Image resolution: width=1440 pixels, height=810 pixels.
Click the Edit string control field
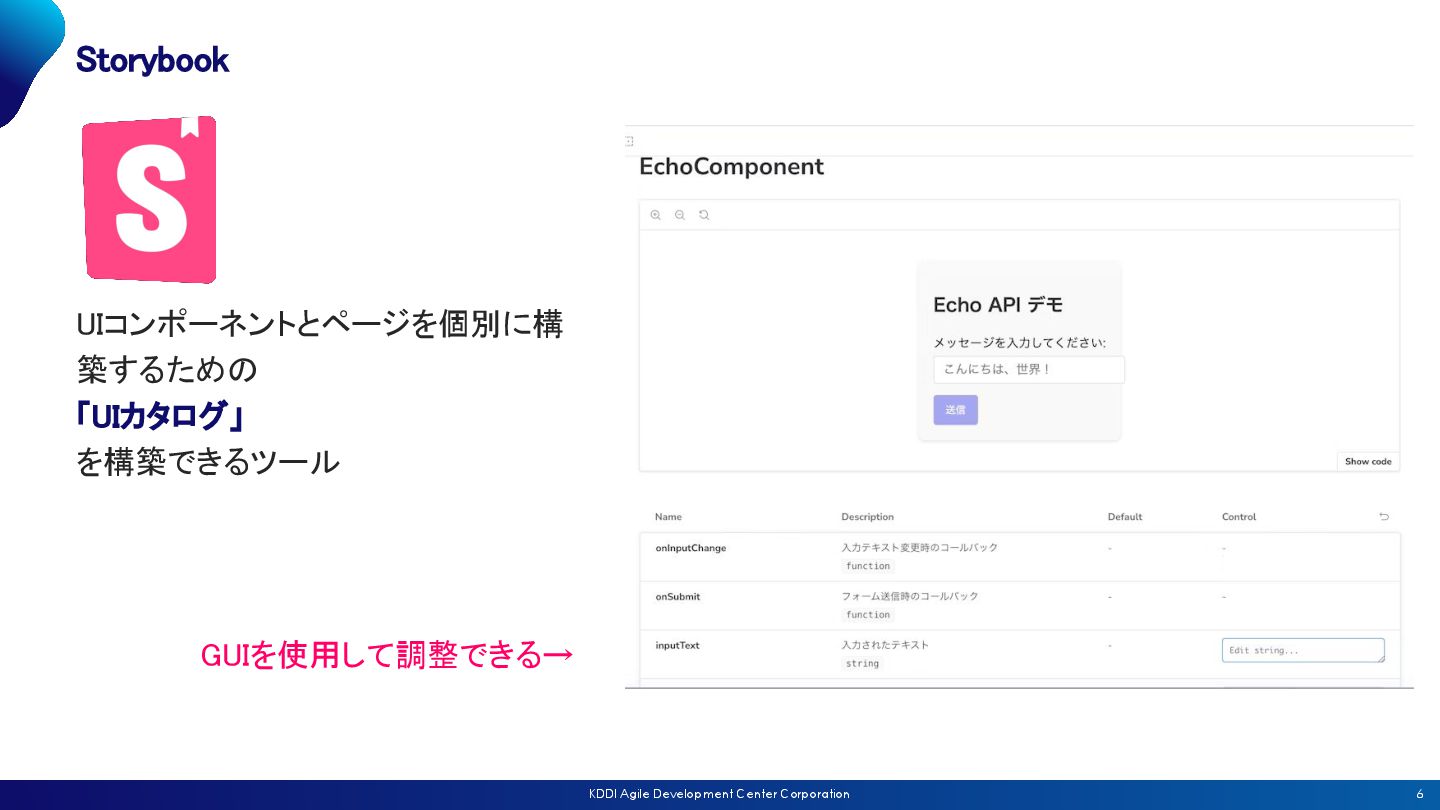[1303, 650]
